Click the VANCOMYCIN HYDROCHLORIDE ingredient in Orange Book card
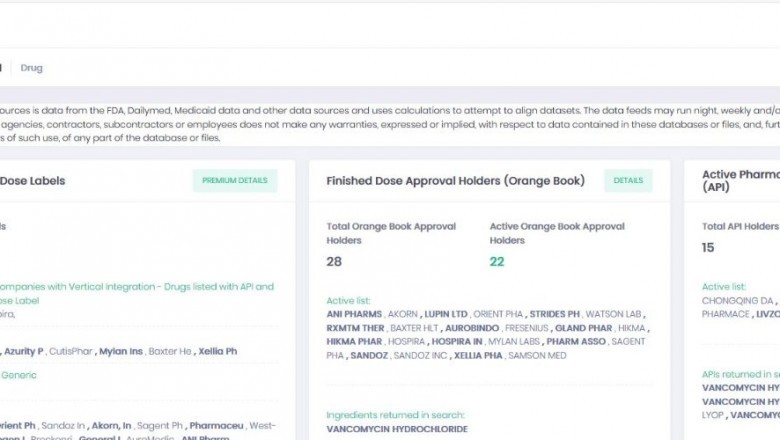The width and height of the screenshot is (780, 440). (x=396, y=429)
